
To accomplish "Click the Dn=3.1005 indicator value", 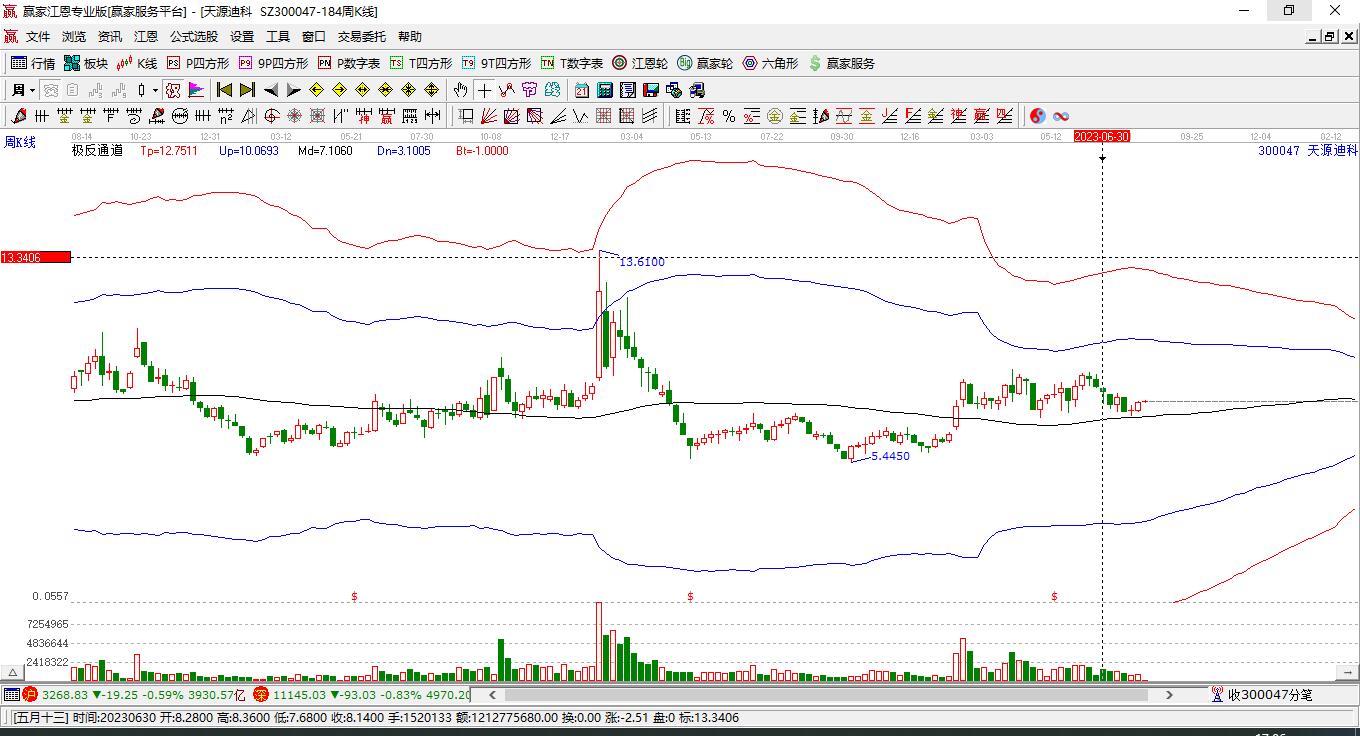I will [404, 151].
